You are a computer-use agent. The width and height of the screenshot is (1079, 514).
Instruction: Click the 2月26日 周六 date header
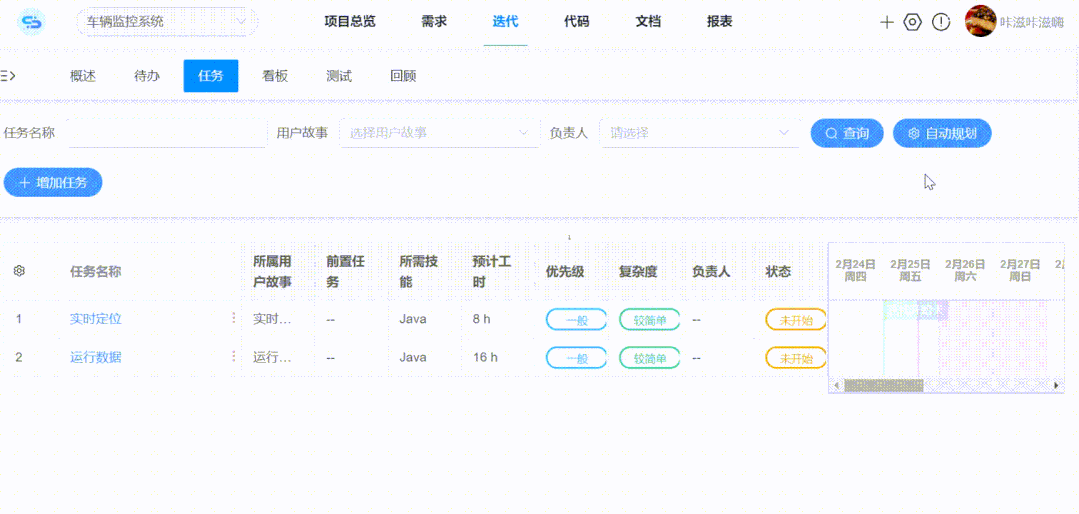click(x=965, y=270)
